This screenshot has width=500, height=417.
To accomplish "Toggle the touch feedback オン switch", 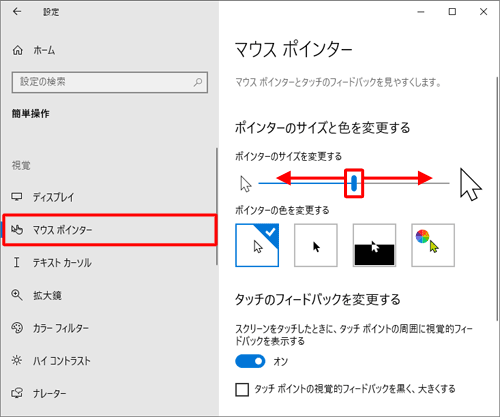I will 250,361.
